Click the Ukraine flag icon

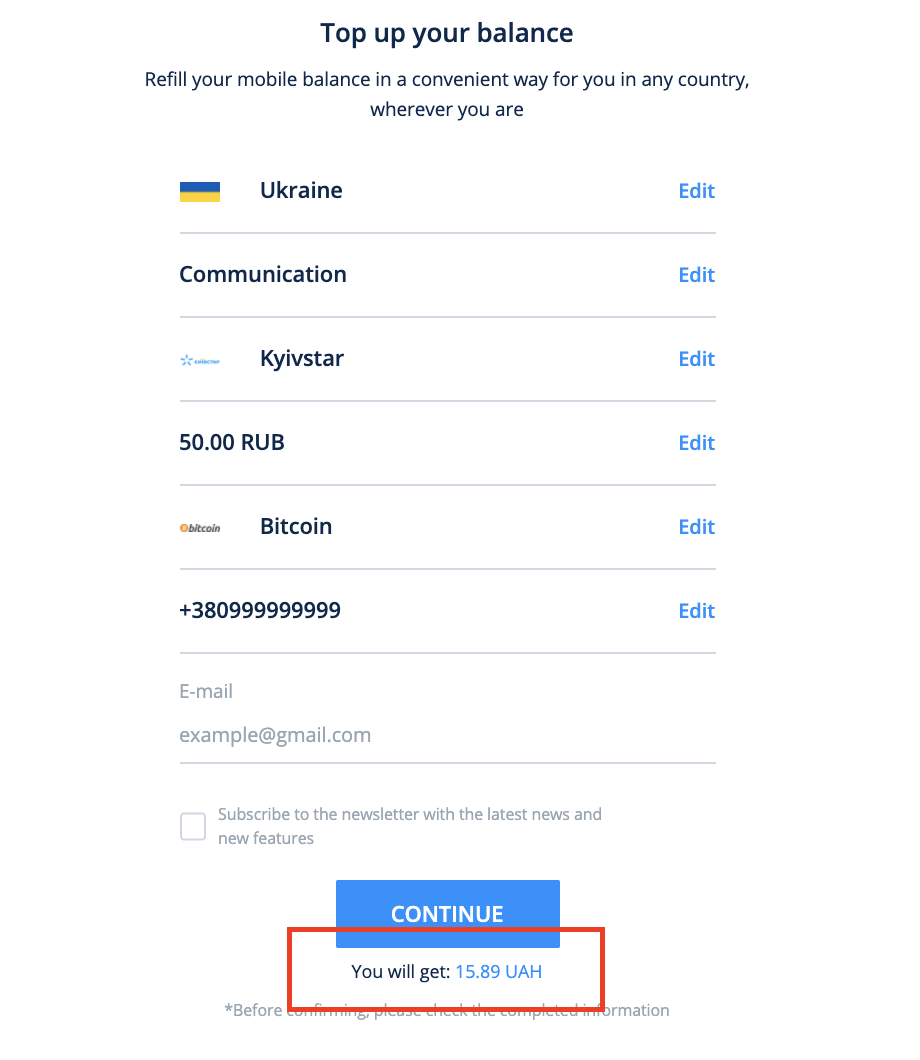[x=200, y=191]
